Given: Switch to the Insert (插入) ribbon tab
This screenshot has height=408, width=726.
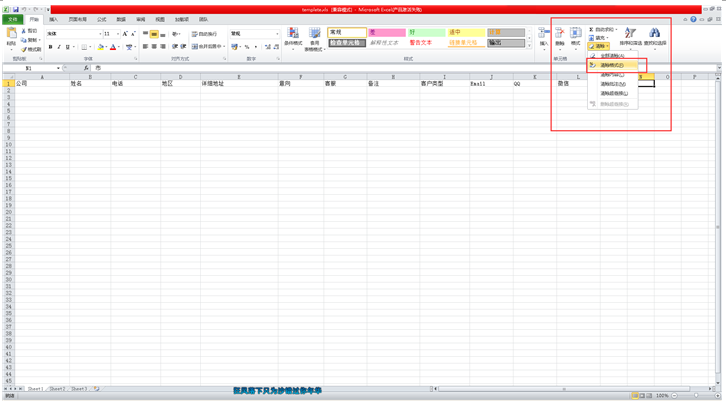Looking at the screenshot, I should click(53, 19).
